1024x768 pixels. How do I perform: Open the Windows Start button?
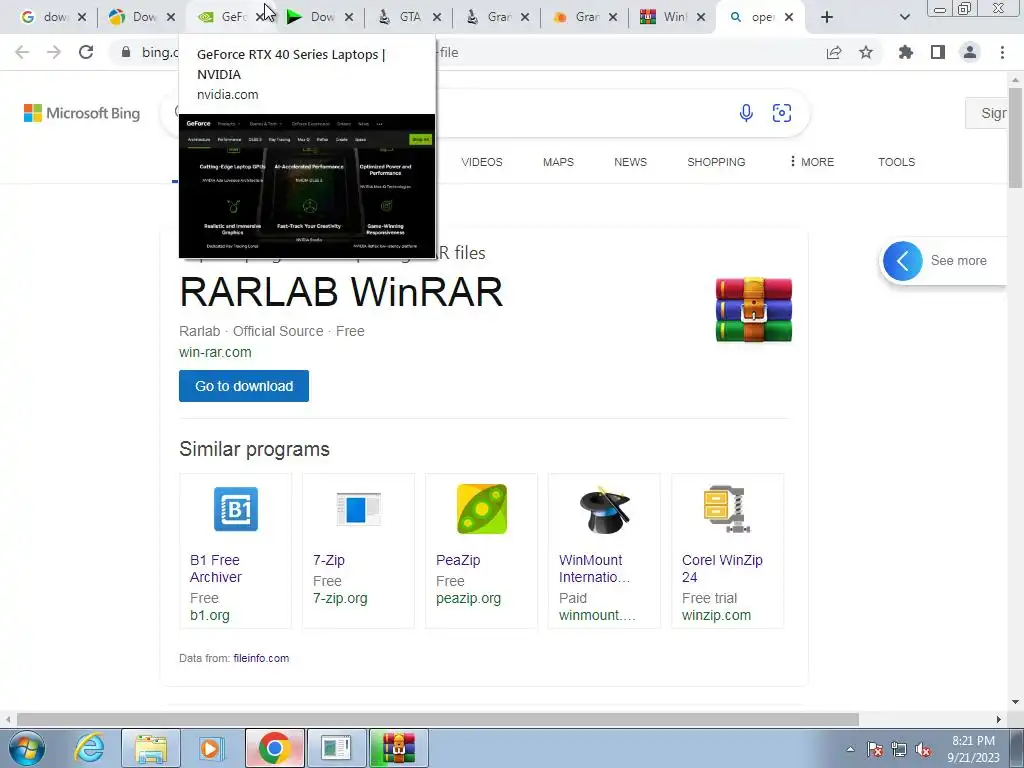click(26, 748)
